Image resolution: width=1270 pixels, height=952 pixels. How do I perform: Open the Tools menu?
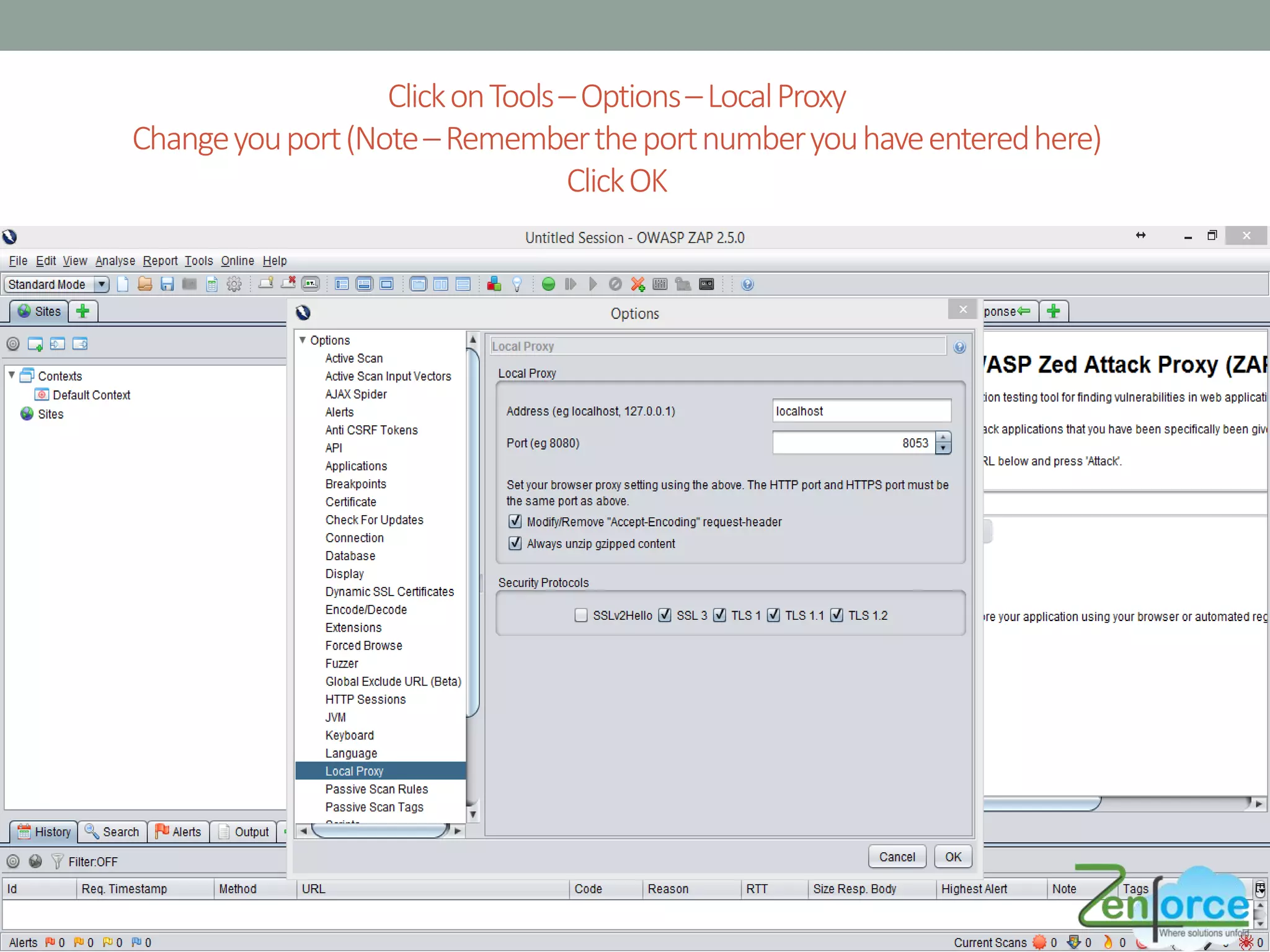coord(198,261)
